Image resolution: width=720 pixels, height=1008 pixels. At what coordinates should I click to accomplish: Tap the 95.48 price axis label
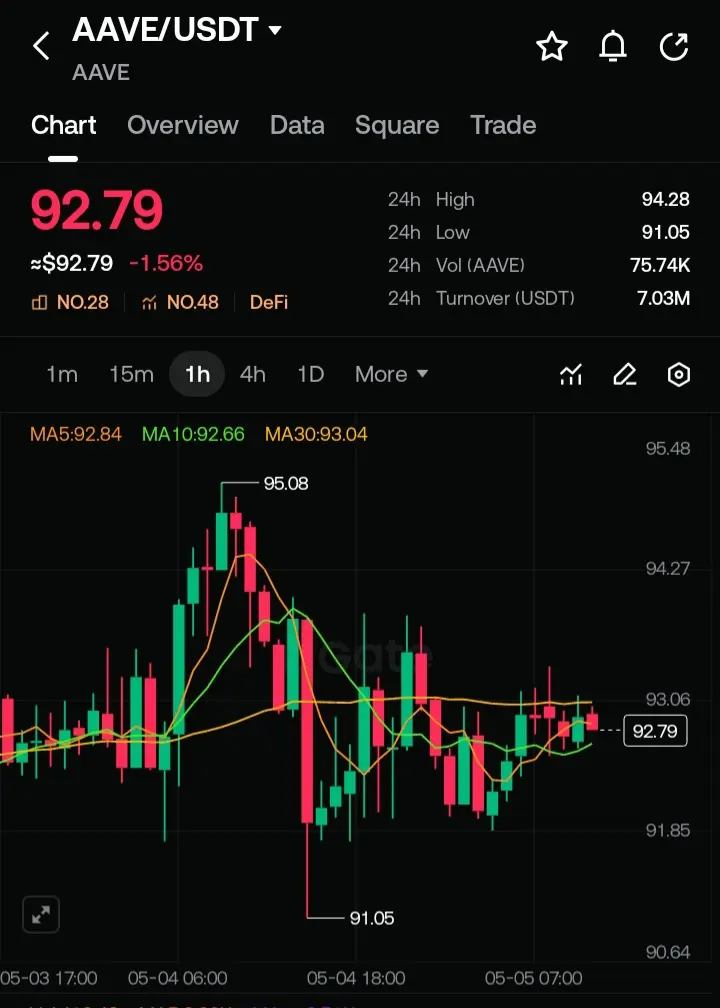click(x=668, y=448)
